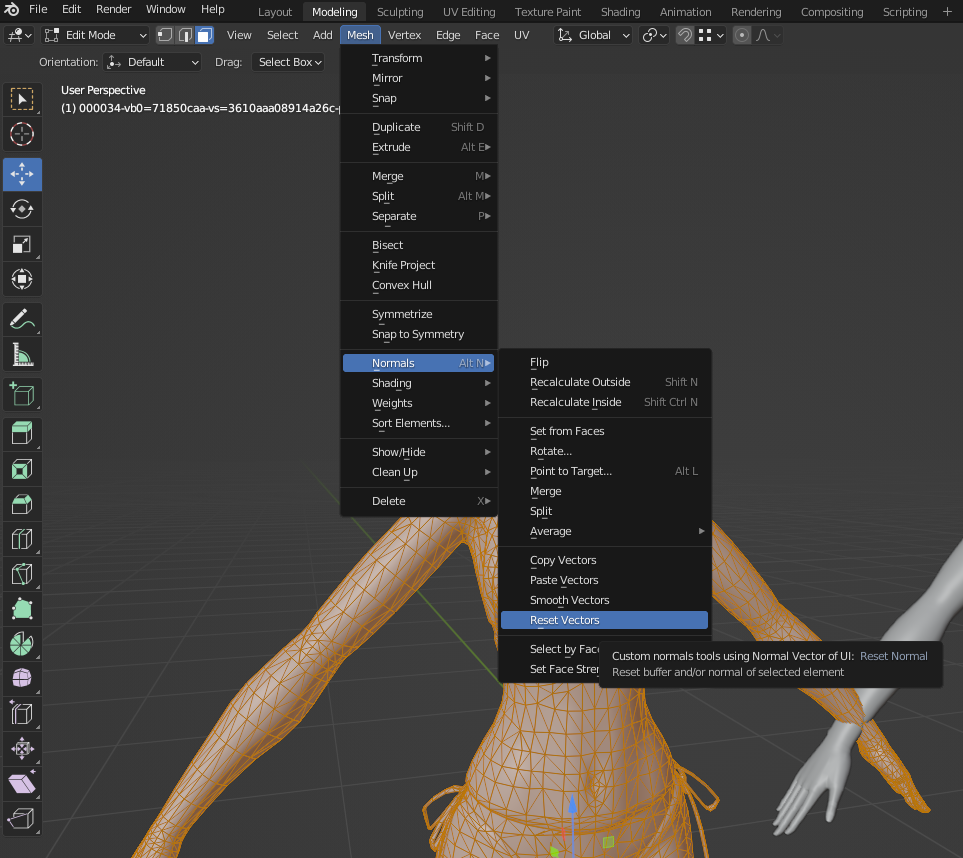963x858 pixels.
Task: Add a new workspace with plus icon
Action: pos(947,12)
